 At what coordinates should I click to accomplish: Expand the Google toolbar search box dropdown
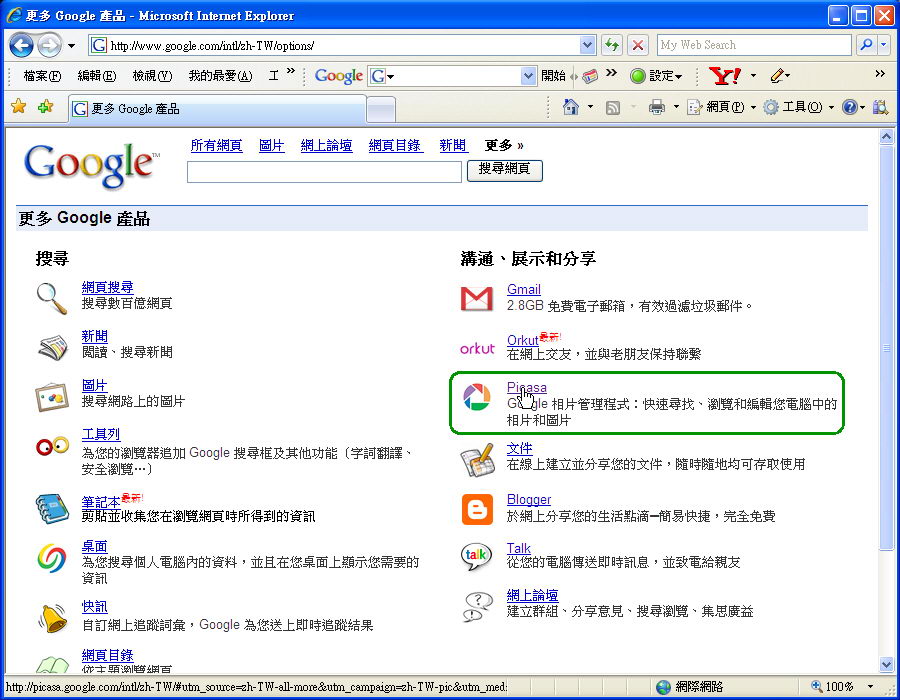pyautogui.click(x=528, y=76)
